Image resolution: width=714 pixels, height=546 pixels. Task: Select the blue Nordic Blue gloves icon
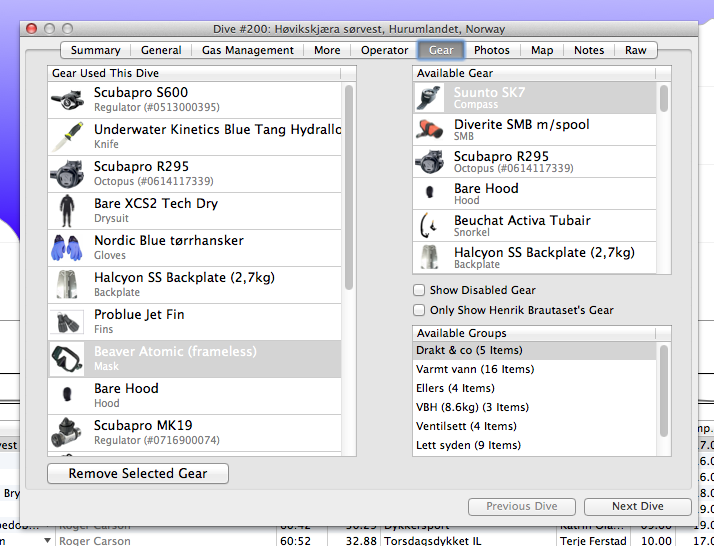[69, 248]
